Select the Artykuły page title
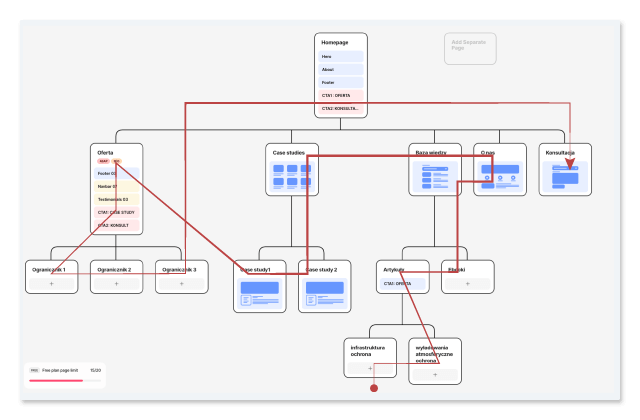The image size is (640, 420). click(392, 269)
